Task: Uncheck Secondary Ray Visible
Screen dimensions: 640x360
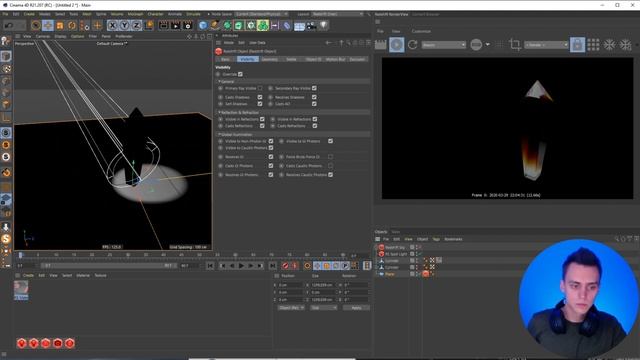Action: pyautogui.click(x=314, y=88)
